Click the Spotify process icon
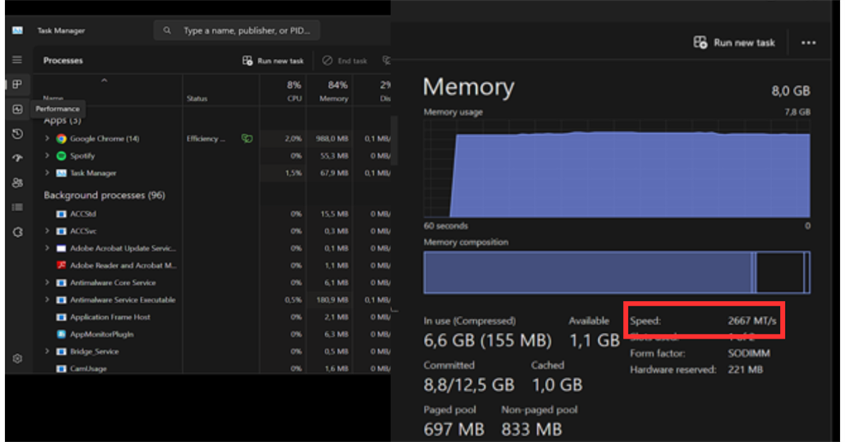Image resolution: width=845 pixels, height=442 pixels. [61, 156]
